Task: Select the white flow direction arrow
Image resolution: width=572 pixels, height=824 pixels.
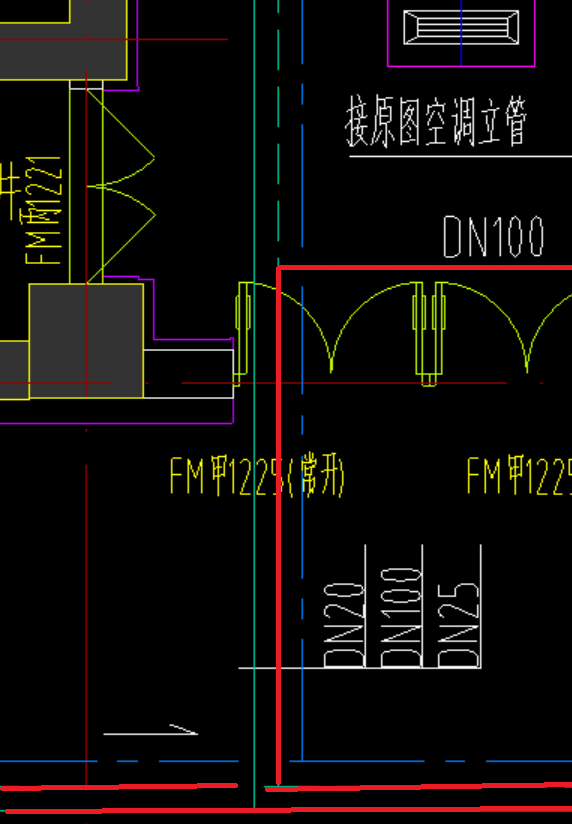Action: 151,729
